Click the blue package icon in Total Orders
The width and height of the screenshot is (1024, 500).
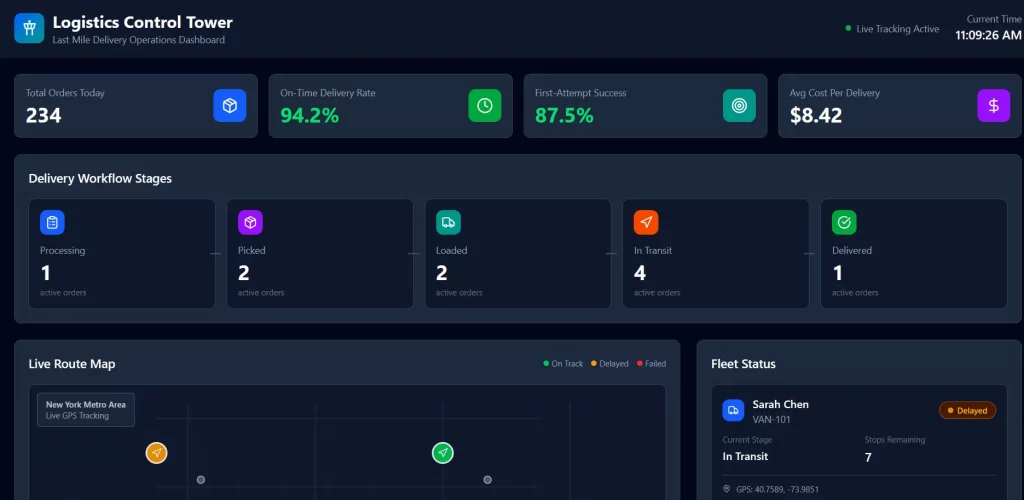click(x=229, y=105)
